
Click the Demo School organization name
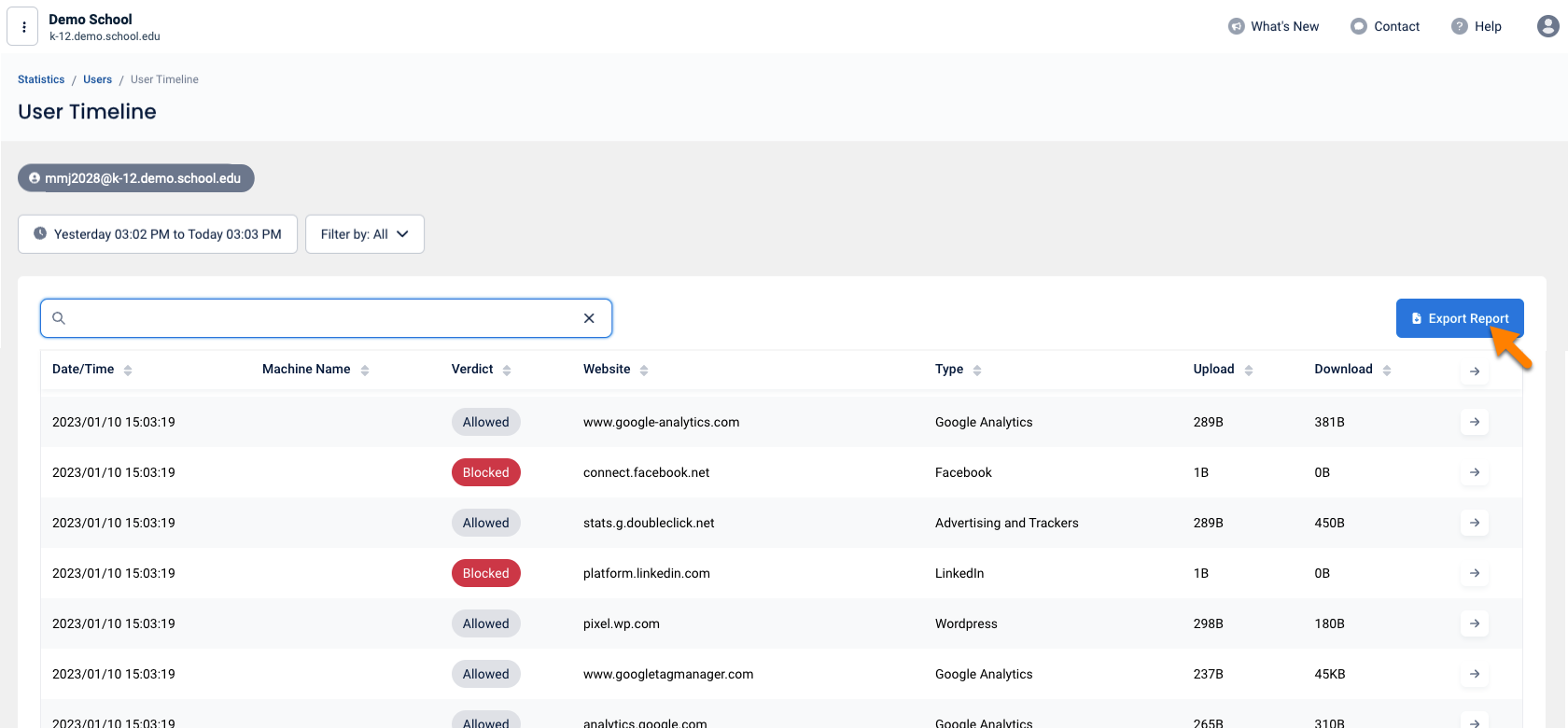(91, 19)
